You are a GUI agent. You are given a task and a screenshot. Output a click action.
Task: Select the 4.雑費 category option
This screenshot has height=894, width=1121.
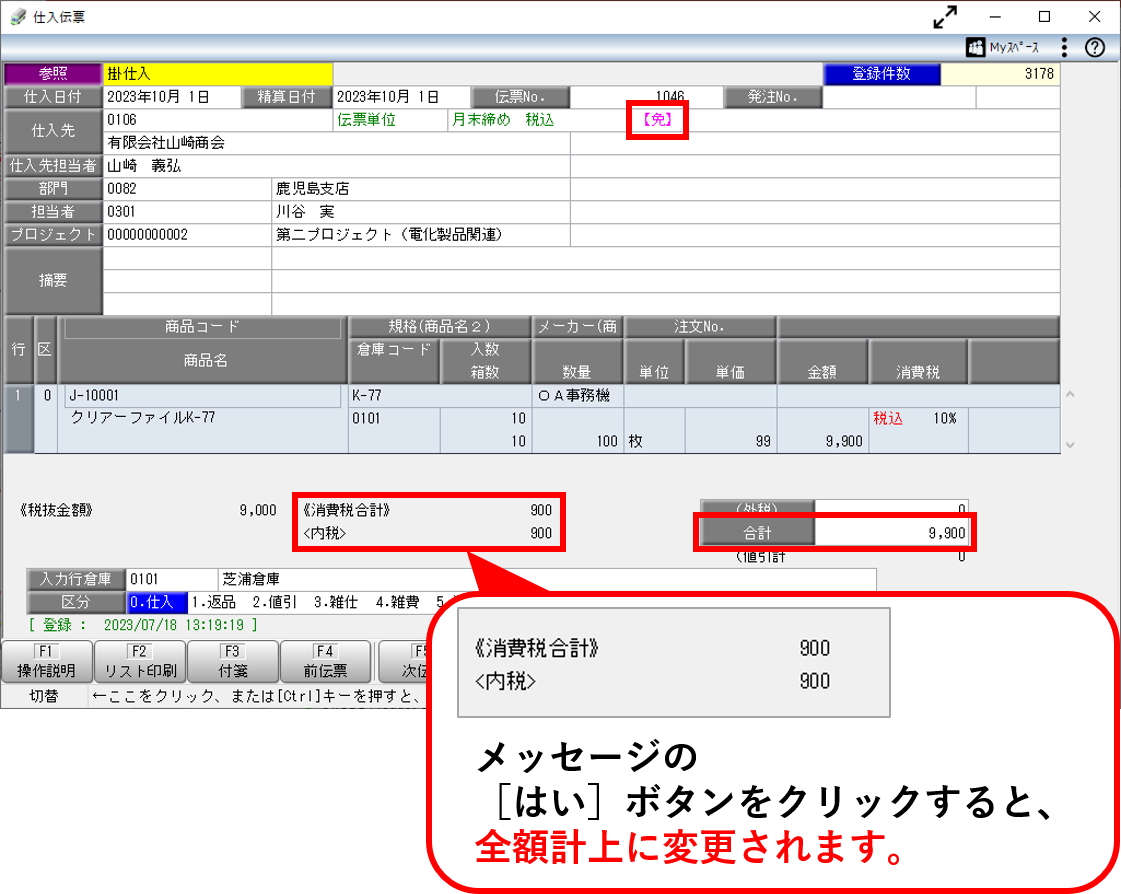point(397,602)
